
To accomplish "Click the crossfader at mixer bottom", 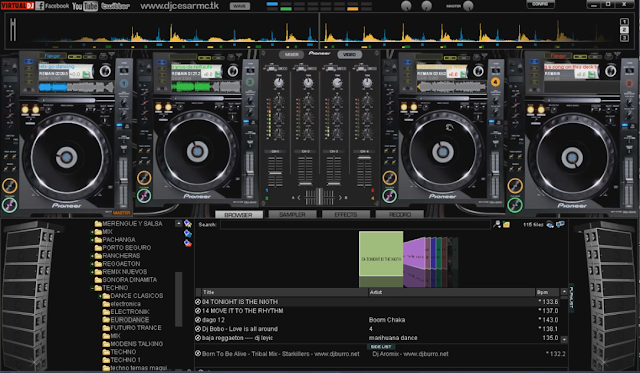I will click(x=320, y=197).
